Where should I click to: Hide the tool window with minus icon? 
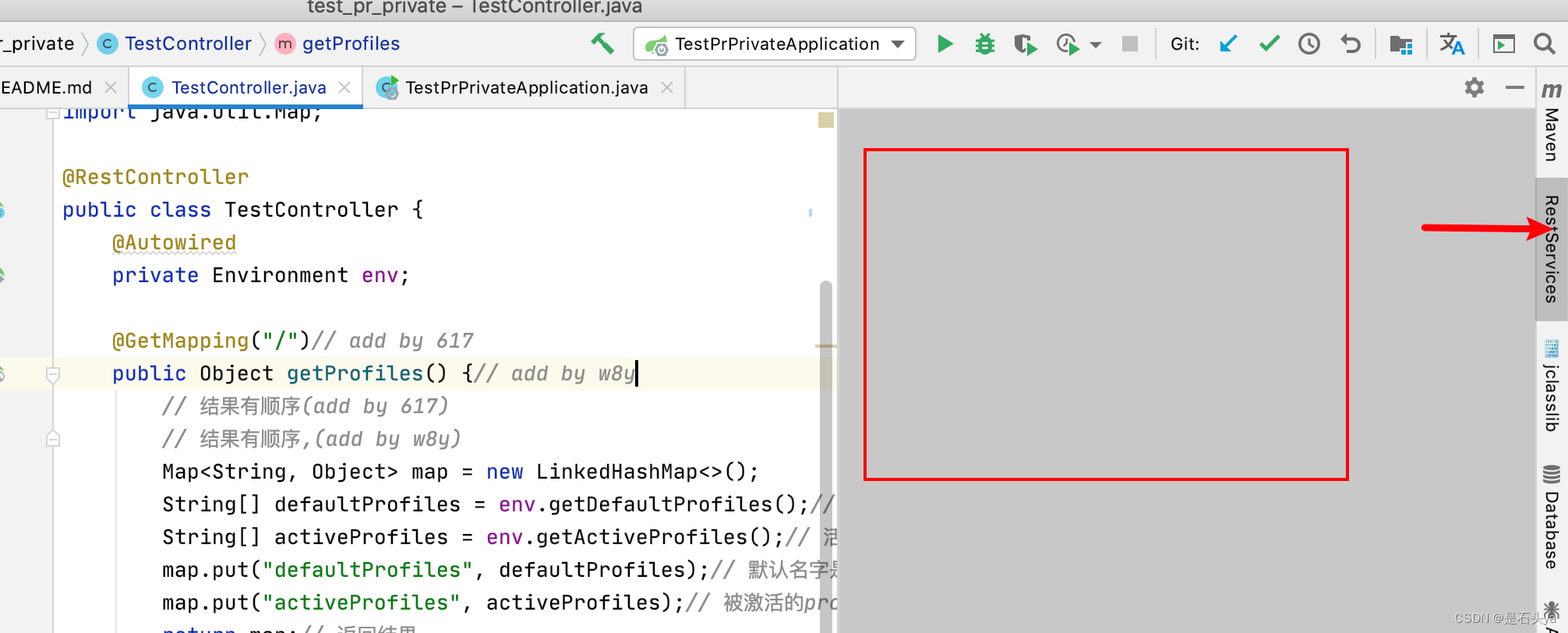[1515, 87]
